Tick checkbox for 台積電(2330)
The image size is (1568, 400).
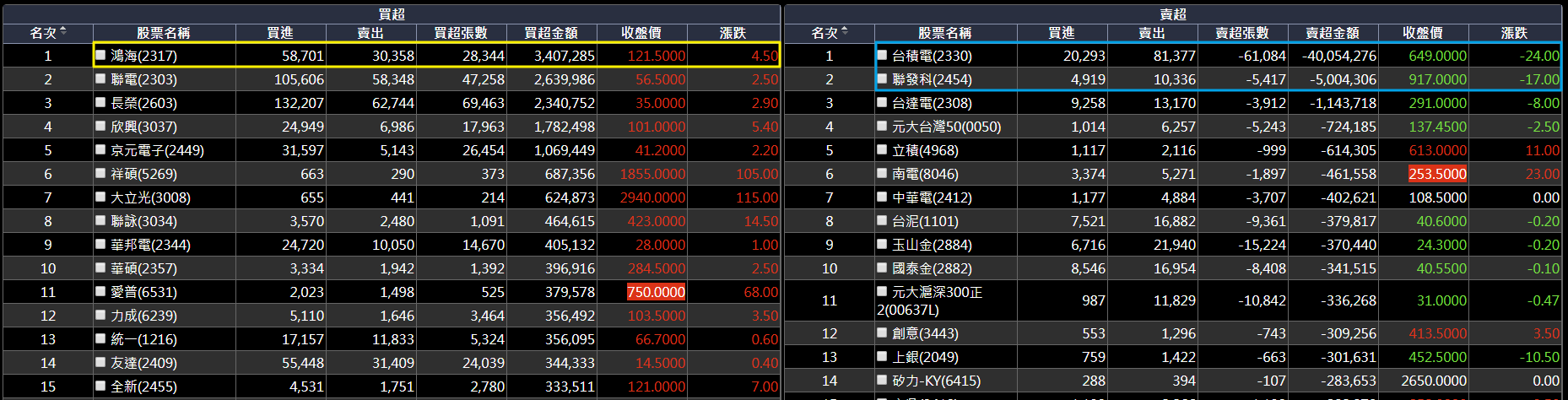click(883, 55)
